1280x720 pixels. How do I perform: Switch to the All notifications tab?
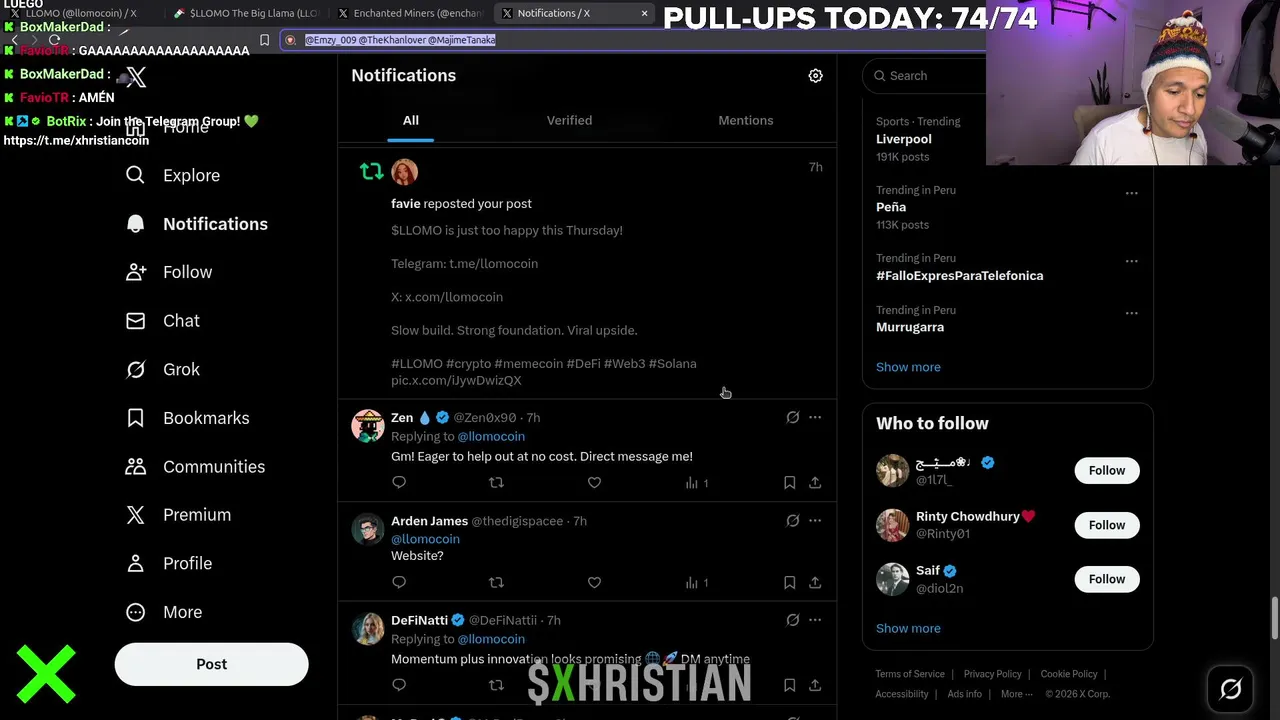click(x=411, y=120)
